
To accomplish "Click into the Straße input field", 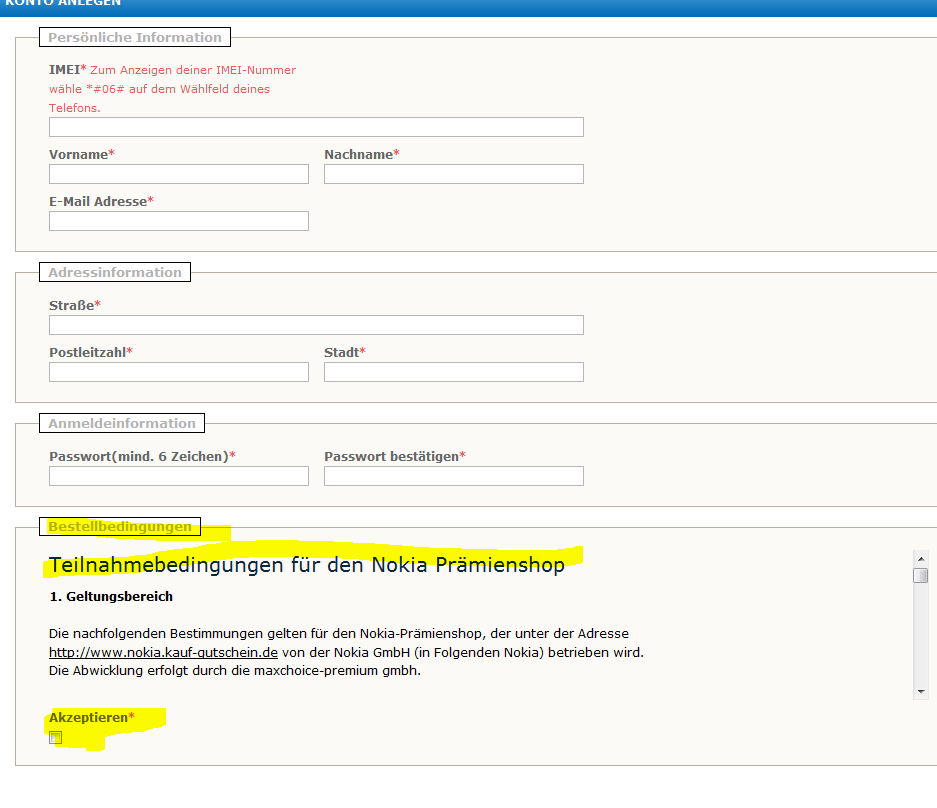I will click(x=316, y=325).
